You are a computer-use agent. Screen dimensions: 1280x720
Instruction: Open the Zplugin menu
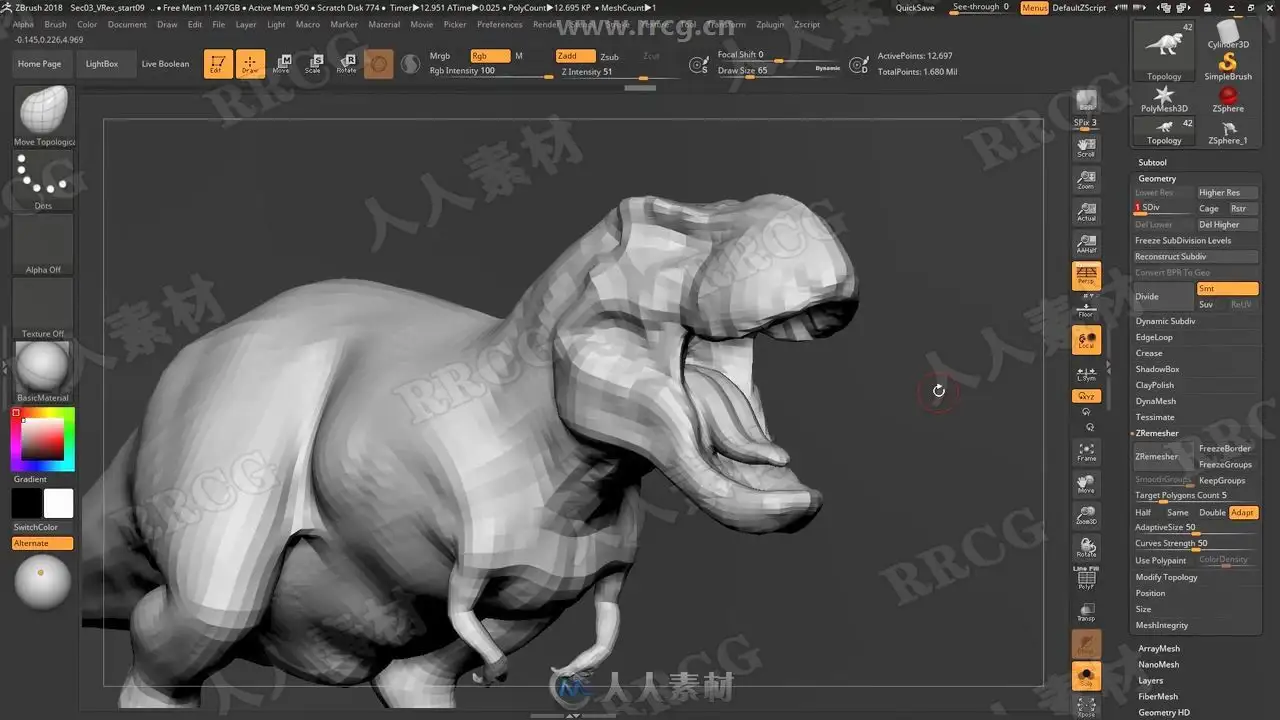pyautogui.click(x=770, y=24)
